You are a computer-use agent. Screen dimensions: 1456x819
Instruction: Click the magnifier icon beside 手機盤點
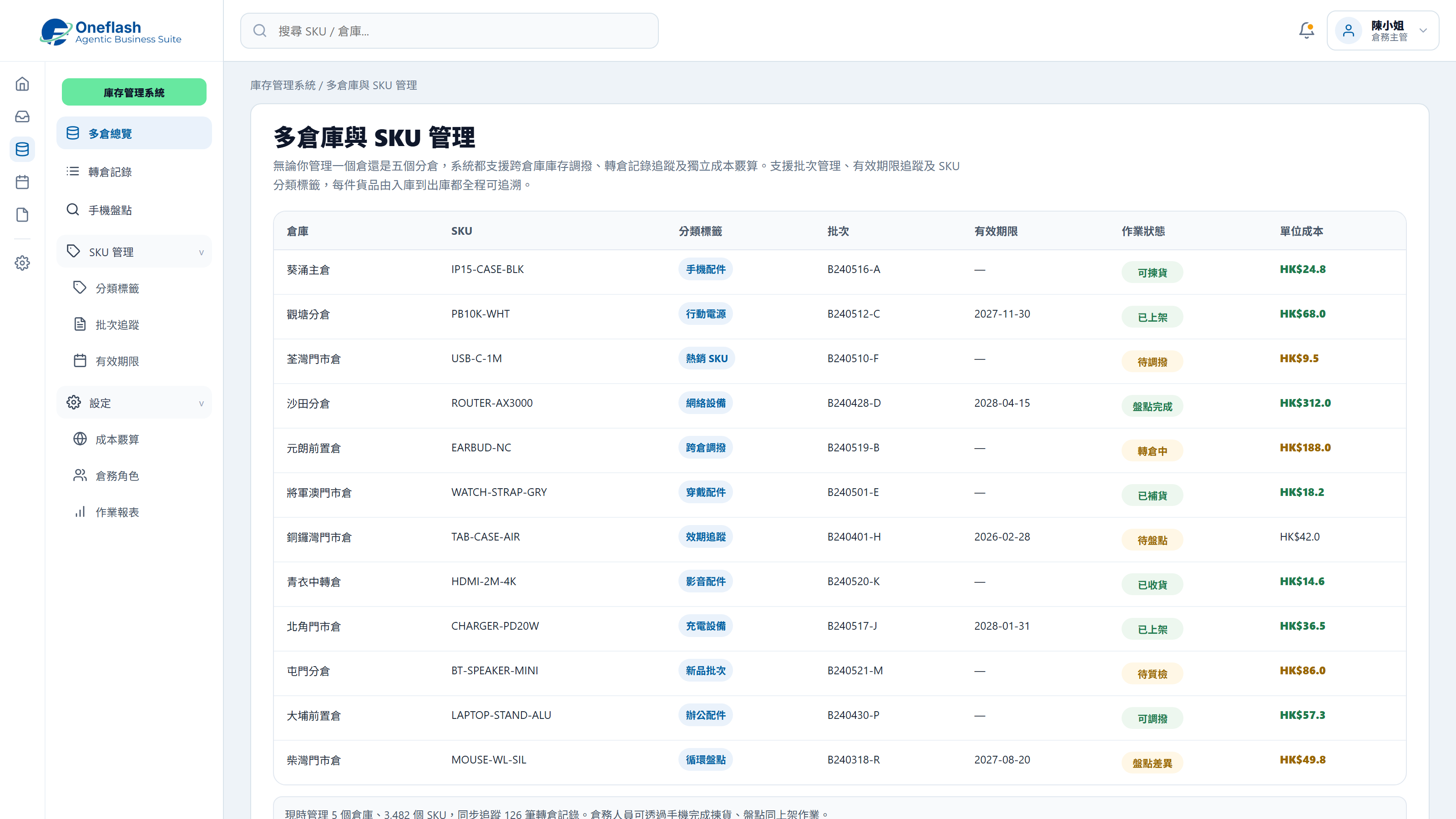[x=73, y=210]
